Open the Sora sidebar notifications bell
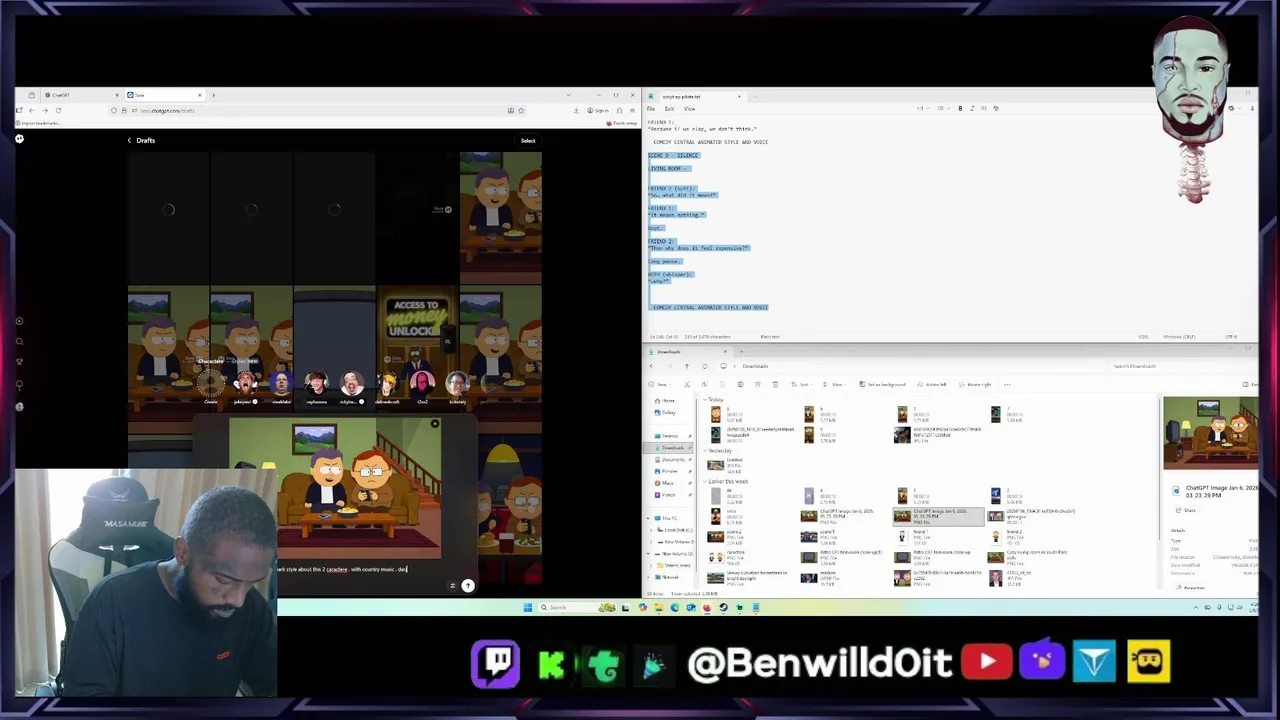1280x720 pixels. (x=19, y=384)
